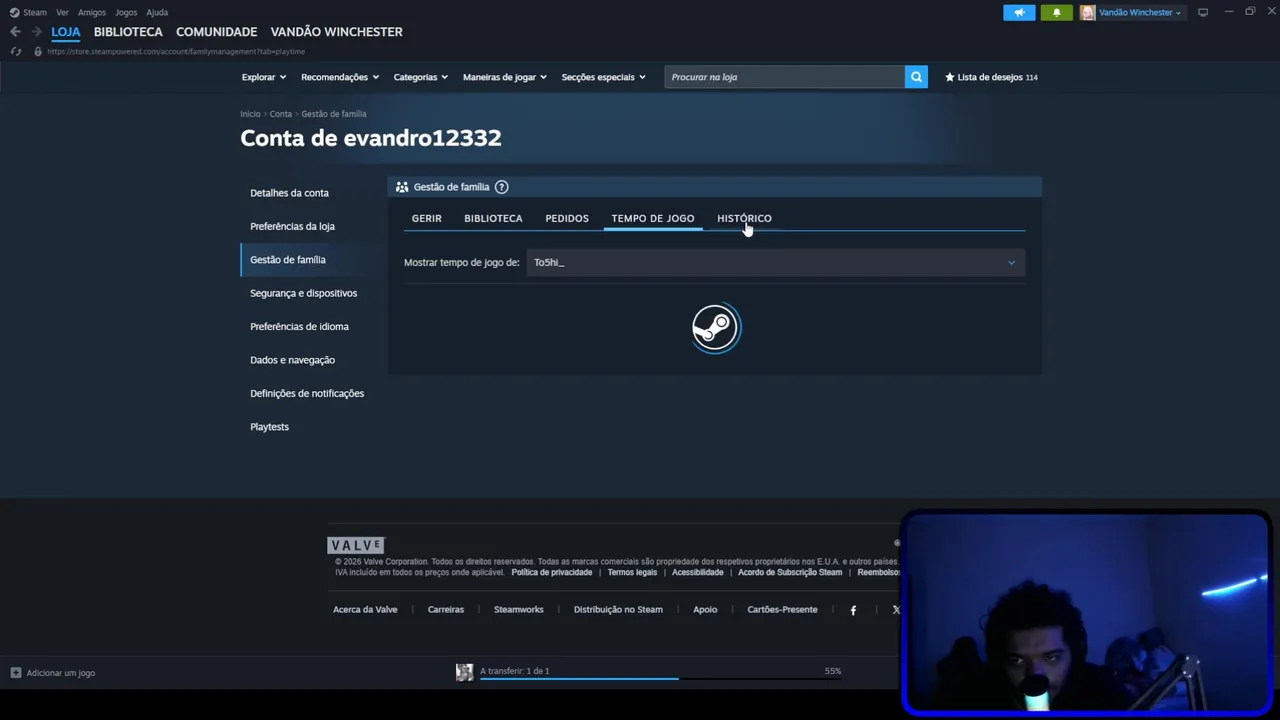1280x720 pixels.
Task: Click the Valve logo in the footer
Action: point(356,545)
